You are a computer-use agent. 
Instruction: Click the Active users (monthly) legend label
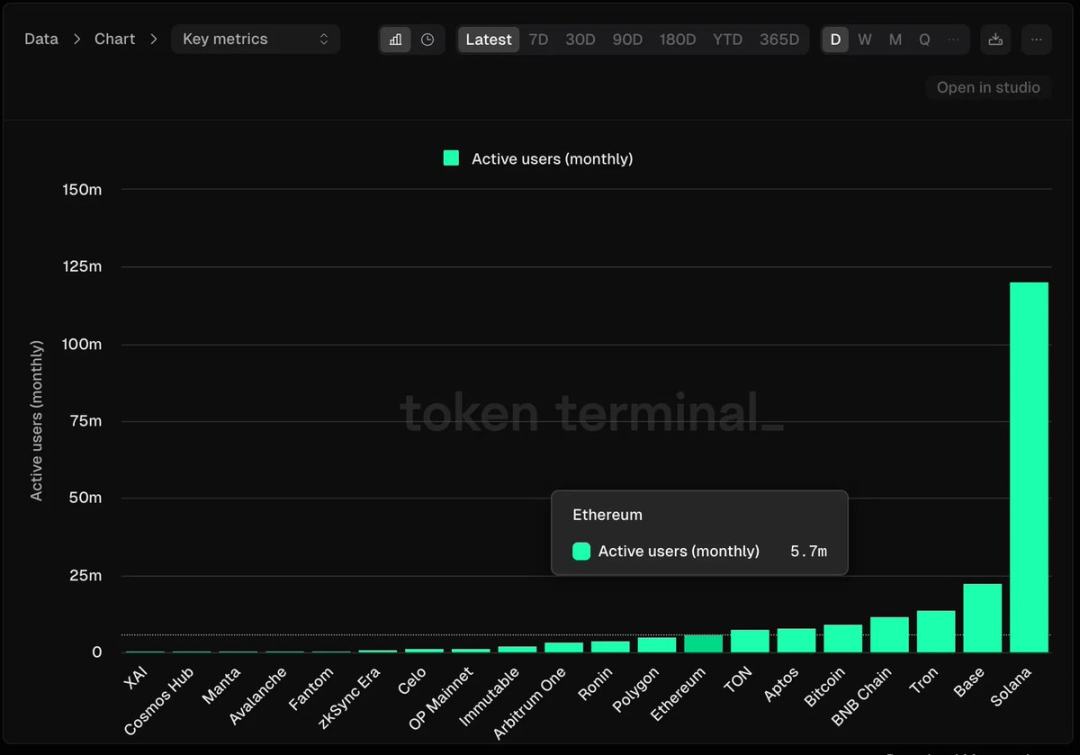pos(552,159)
